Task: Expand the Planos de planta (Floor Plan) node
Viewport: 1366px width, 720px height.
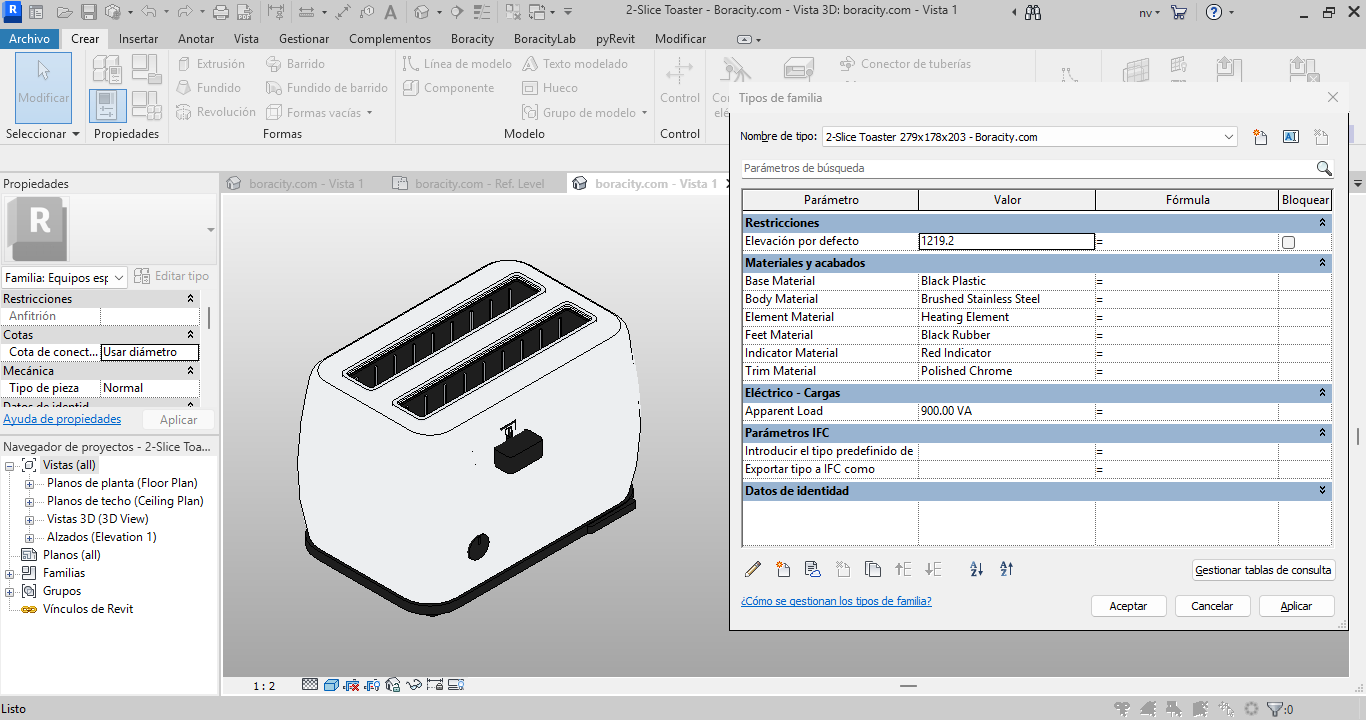Action: pos(29,483)
